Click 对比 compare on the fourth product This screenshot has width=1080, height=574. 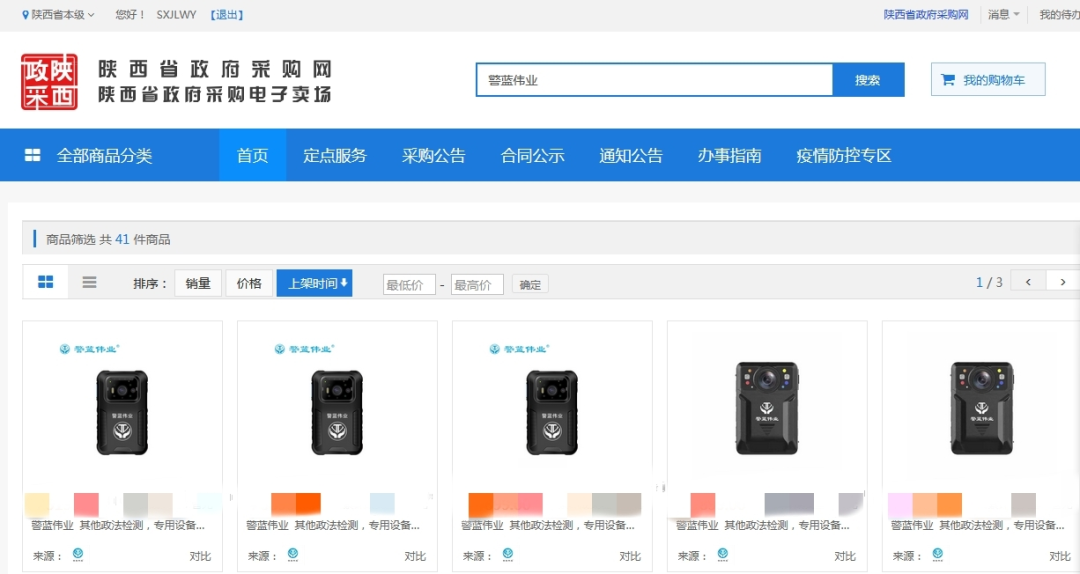[x=845, y=556]
